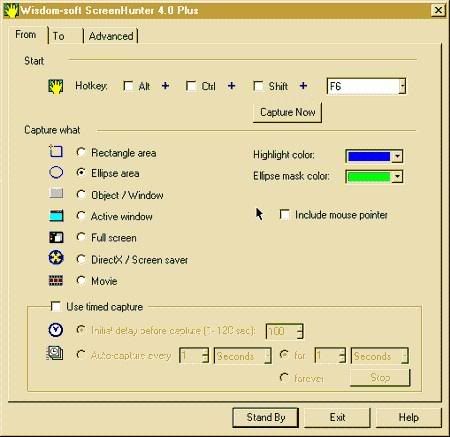Click the 'for' duration count spinner
The height and width of the screenshot is (437, 450).
click(x=342, y=356)
